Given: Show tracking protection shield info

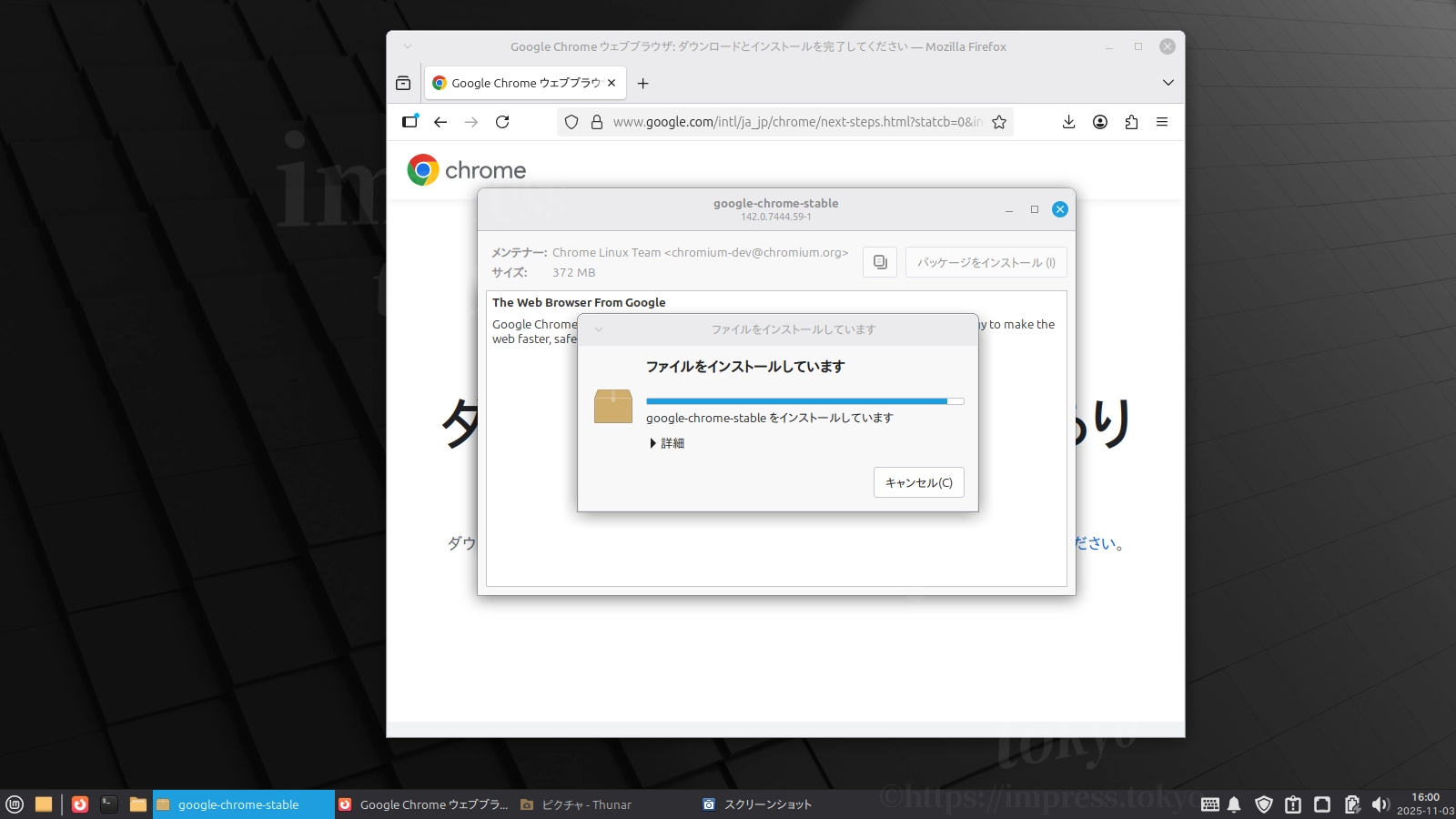Looking at the screenshot, I should (571, 122).
